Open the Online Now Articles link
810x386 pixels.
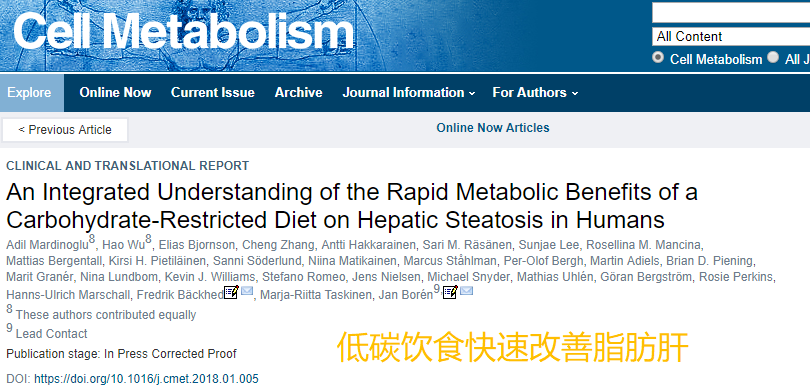pos(493,128)
